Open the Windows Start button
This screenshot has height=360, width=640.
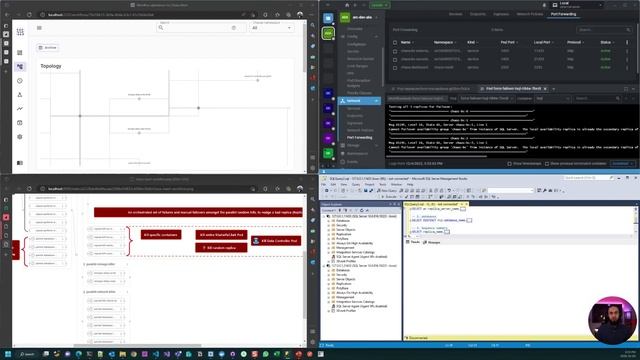tap(8, 354)
